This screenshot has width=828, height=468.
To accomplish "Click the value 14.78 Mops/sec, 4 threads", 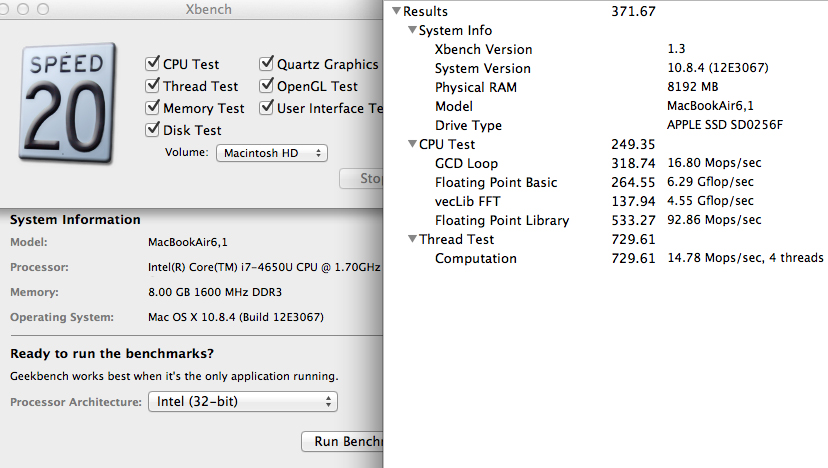I will [x=745, y=258].
